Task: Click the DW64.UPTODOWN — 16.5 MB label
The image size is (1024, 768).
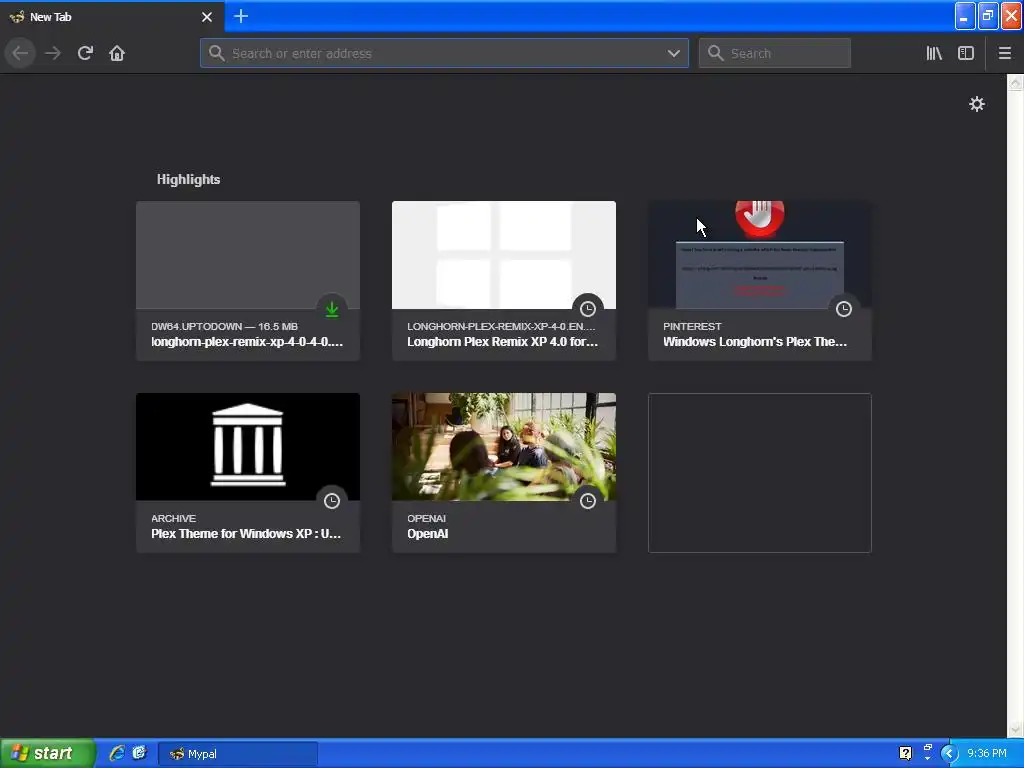Action: [224, 327]
